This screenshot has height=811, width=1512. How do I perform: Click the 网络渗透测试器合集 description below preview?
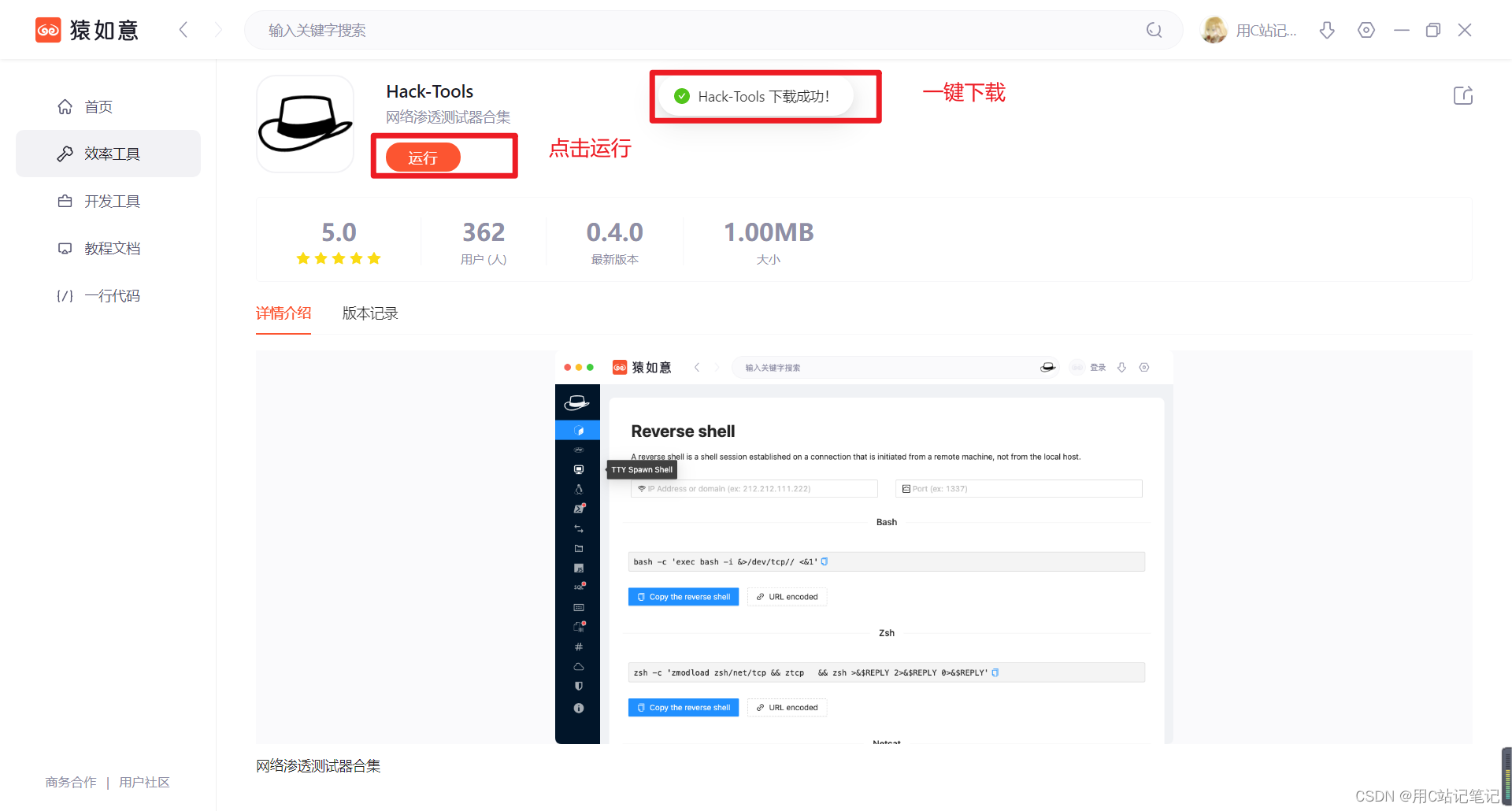[318, 765]
